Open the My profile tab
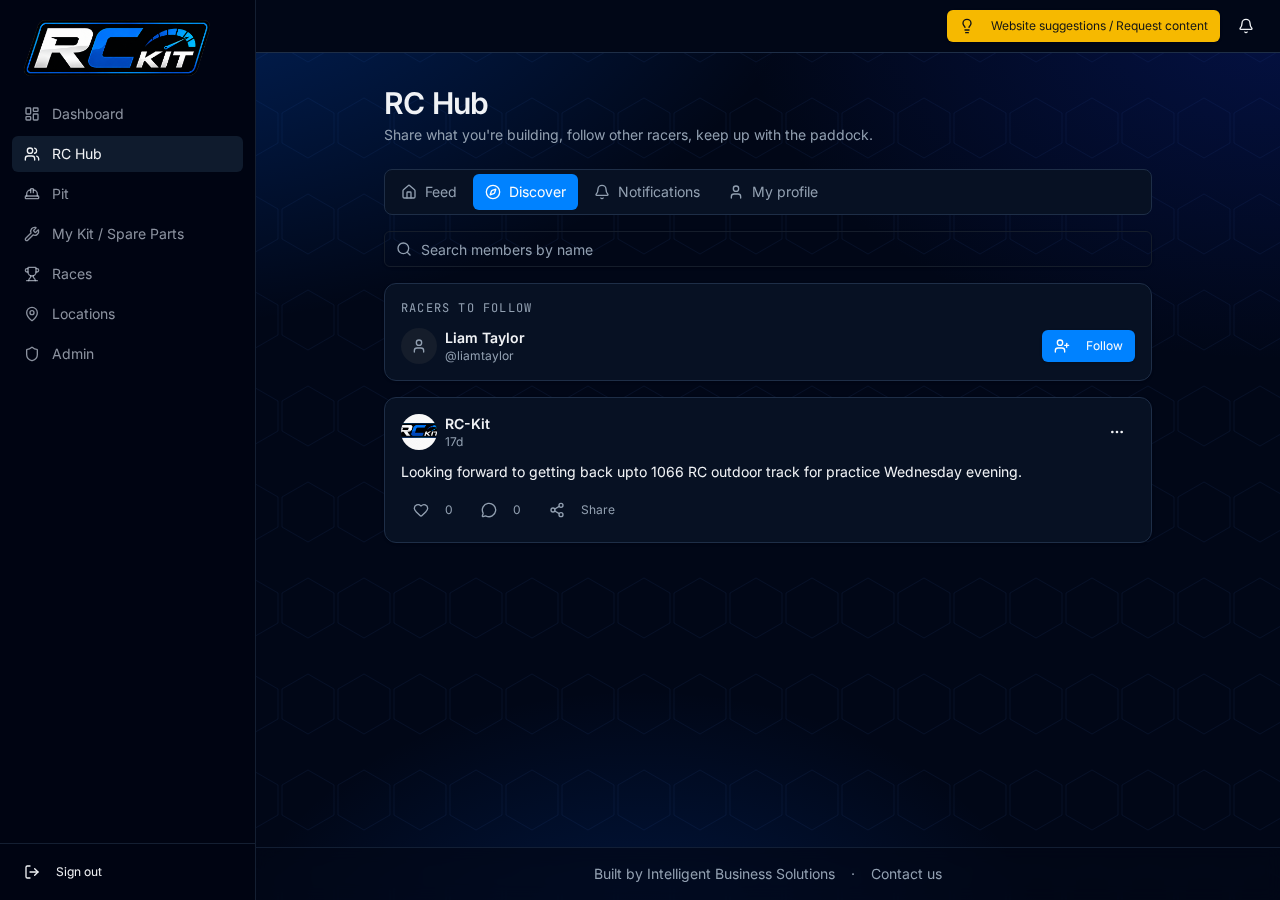The height and width of the screenshot is (900, 1280). (773, 192)
